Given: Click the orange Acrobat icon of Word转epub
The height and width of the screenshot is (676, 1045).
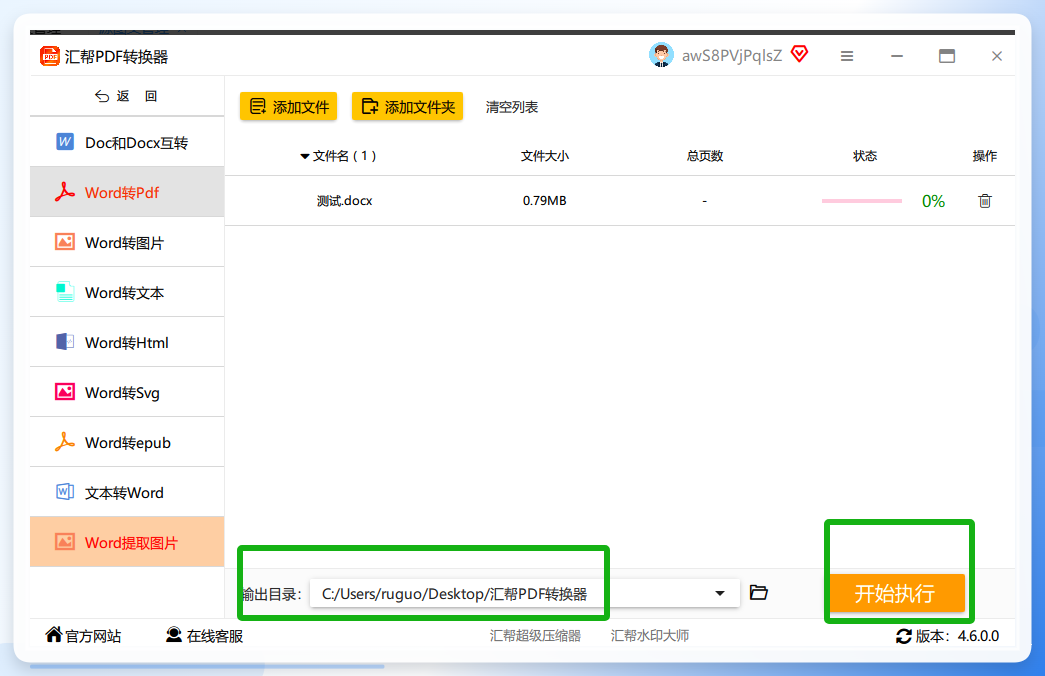Looking at the screenshot, I should [x=65, y=442].
